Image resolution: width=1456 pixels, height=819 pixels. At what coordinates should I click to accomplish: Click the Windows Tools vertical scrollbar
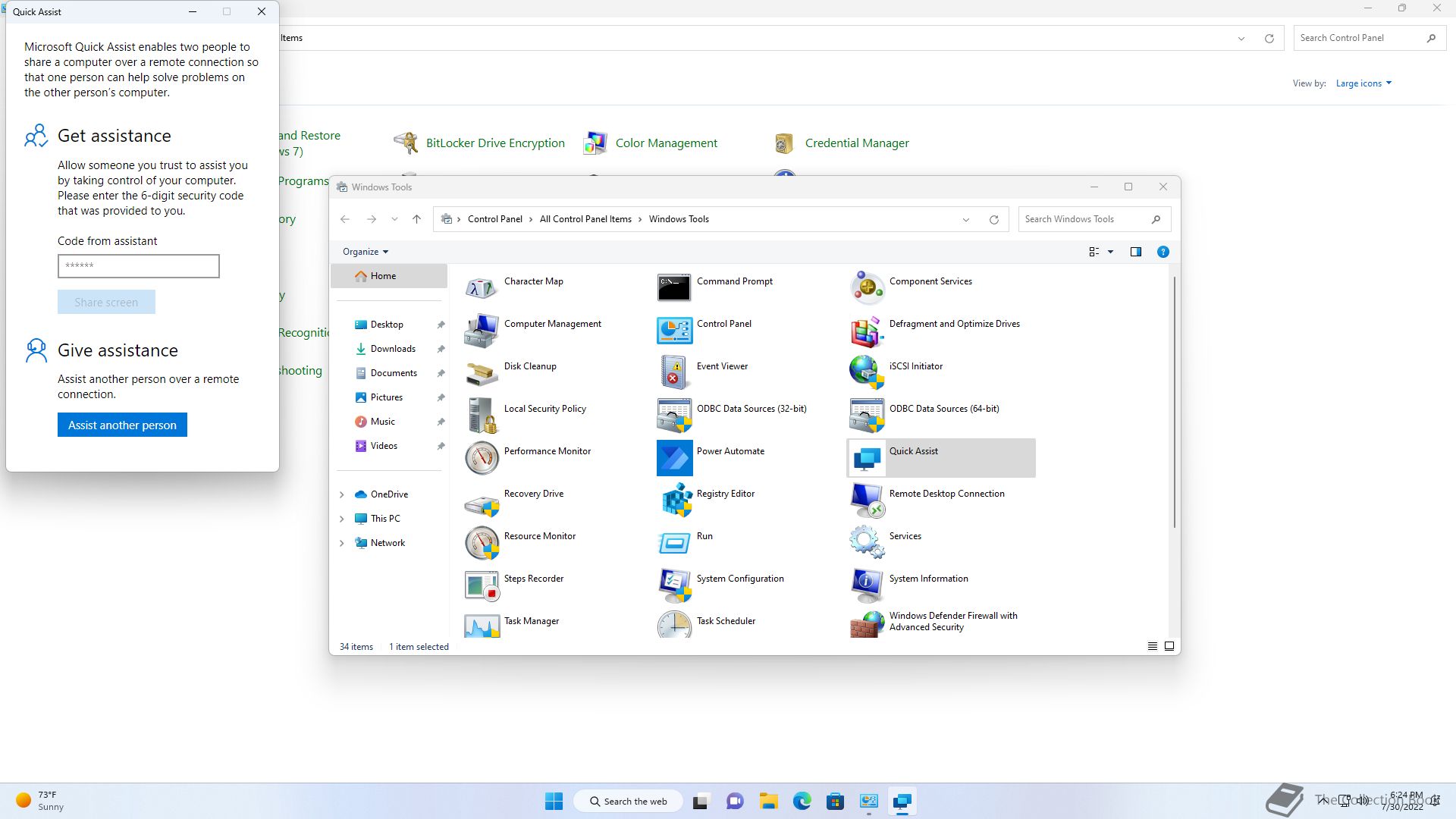tap(1175, 402)
